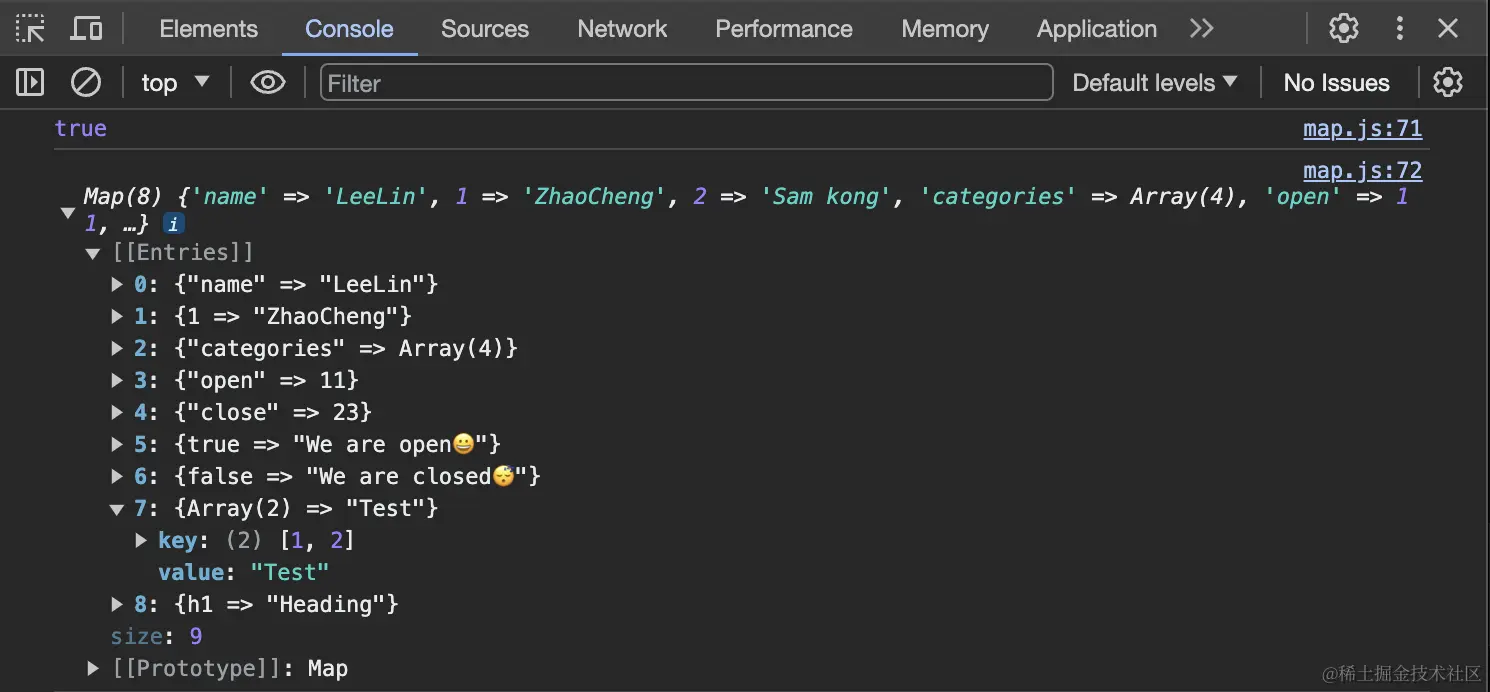
Task: Activate the inspect element selector icon
Action: point(30,29)
